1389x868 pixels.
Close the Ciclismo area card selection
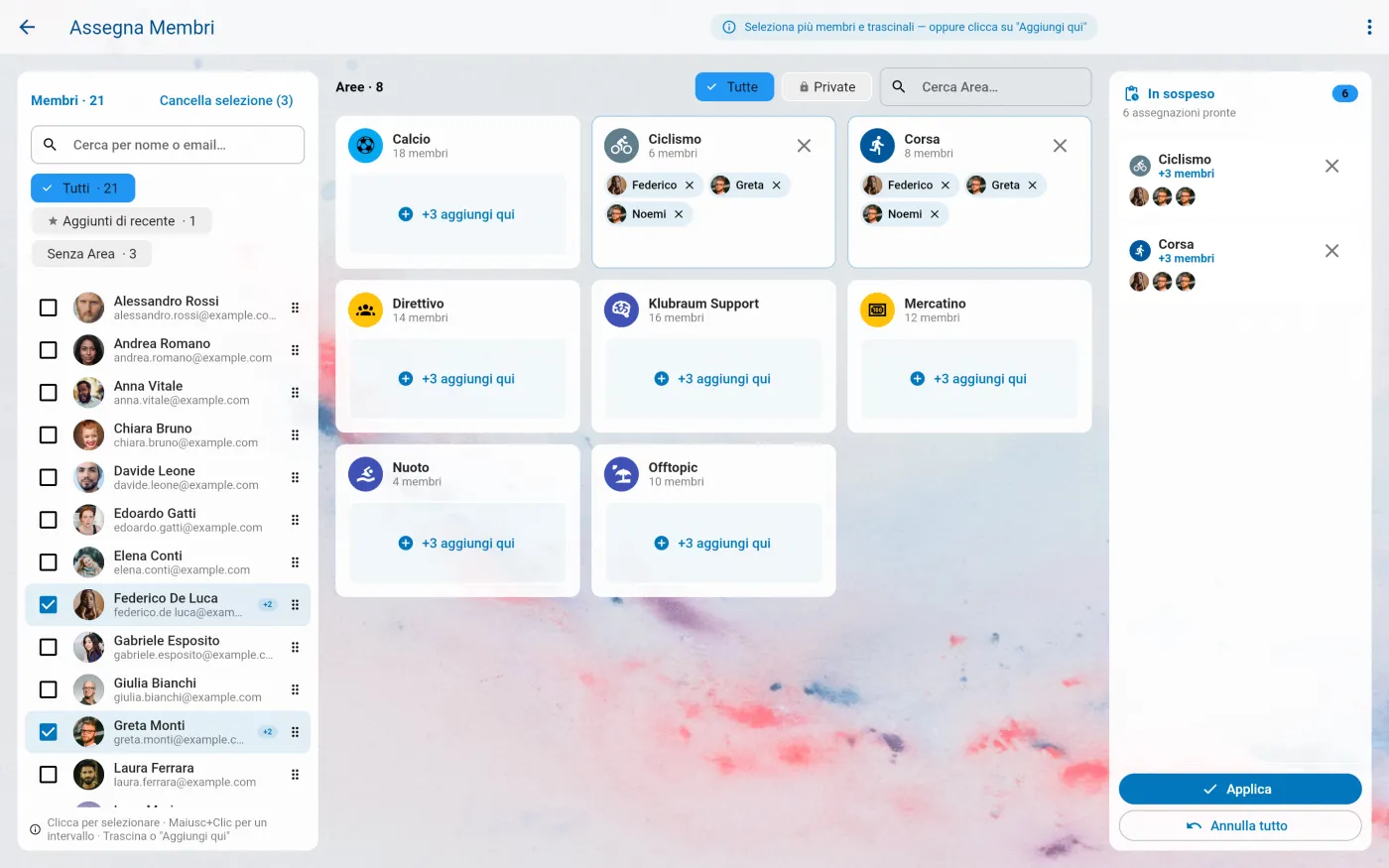pyautogui.click(x=804, y=146)
